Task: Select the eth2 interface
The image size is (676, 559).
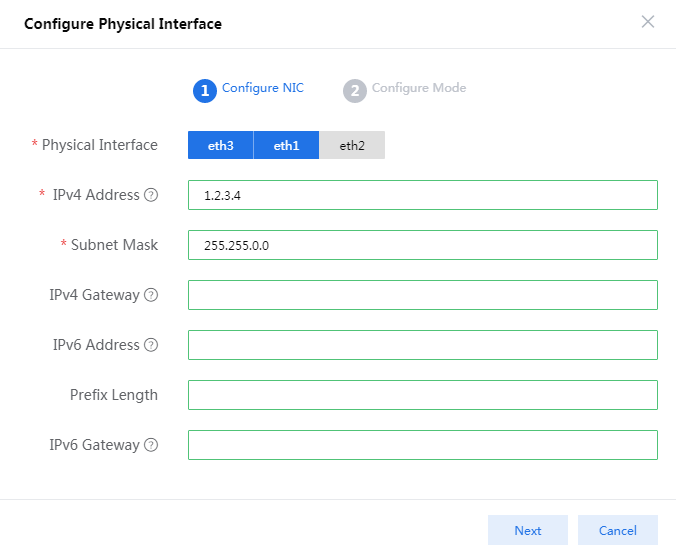Action: [352, 145]
